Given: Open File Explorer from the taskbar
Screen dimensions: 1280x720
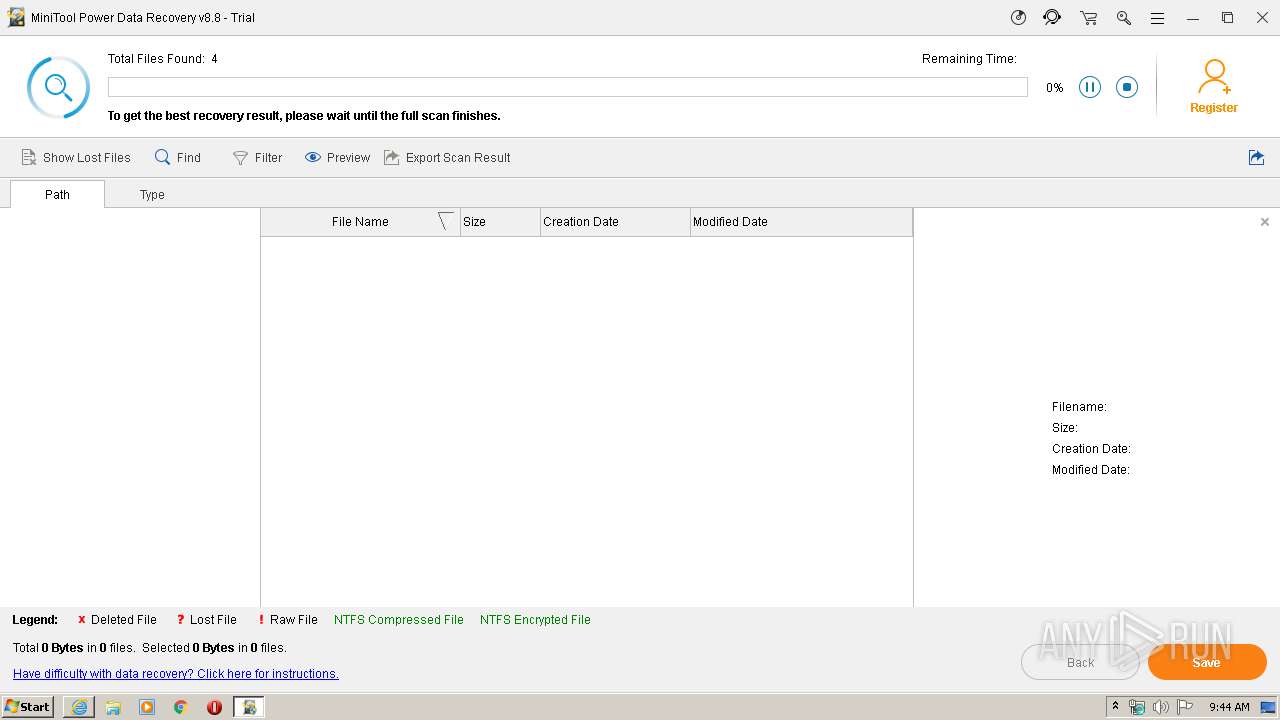Looking at the screenshot, I should [x=113, y=707].
